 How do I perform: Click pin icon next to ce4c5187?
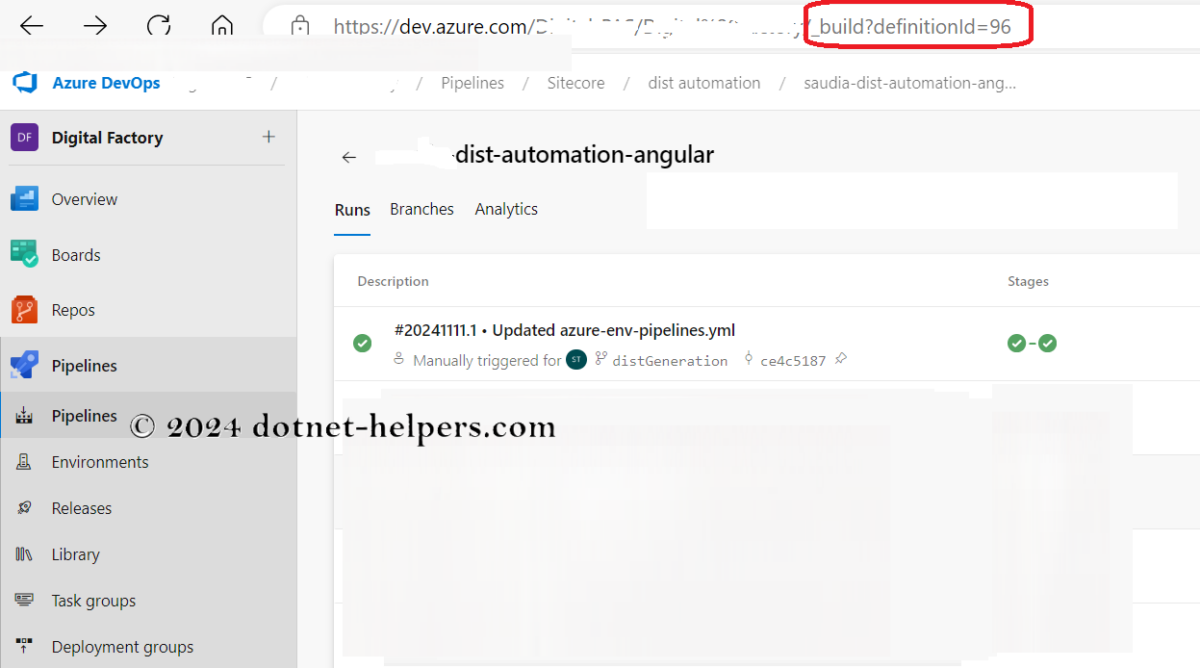point(840,360)
